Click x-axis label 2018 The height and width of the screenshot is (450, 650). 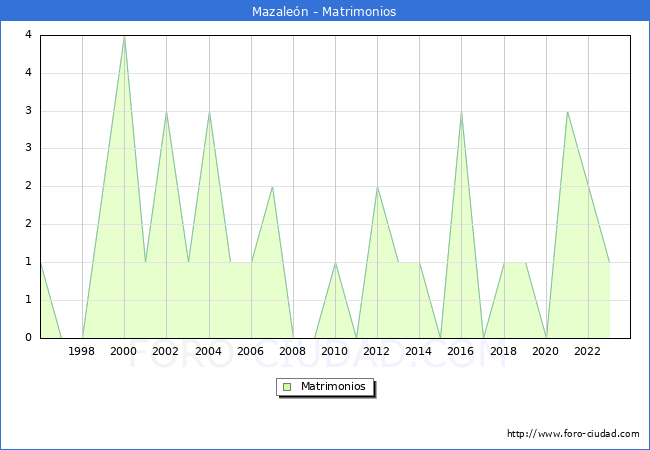(x=503, y=351)
